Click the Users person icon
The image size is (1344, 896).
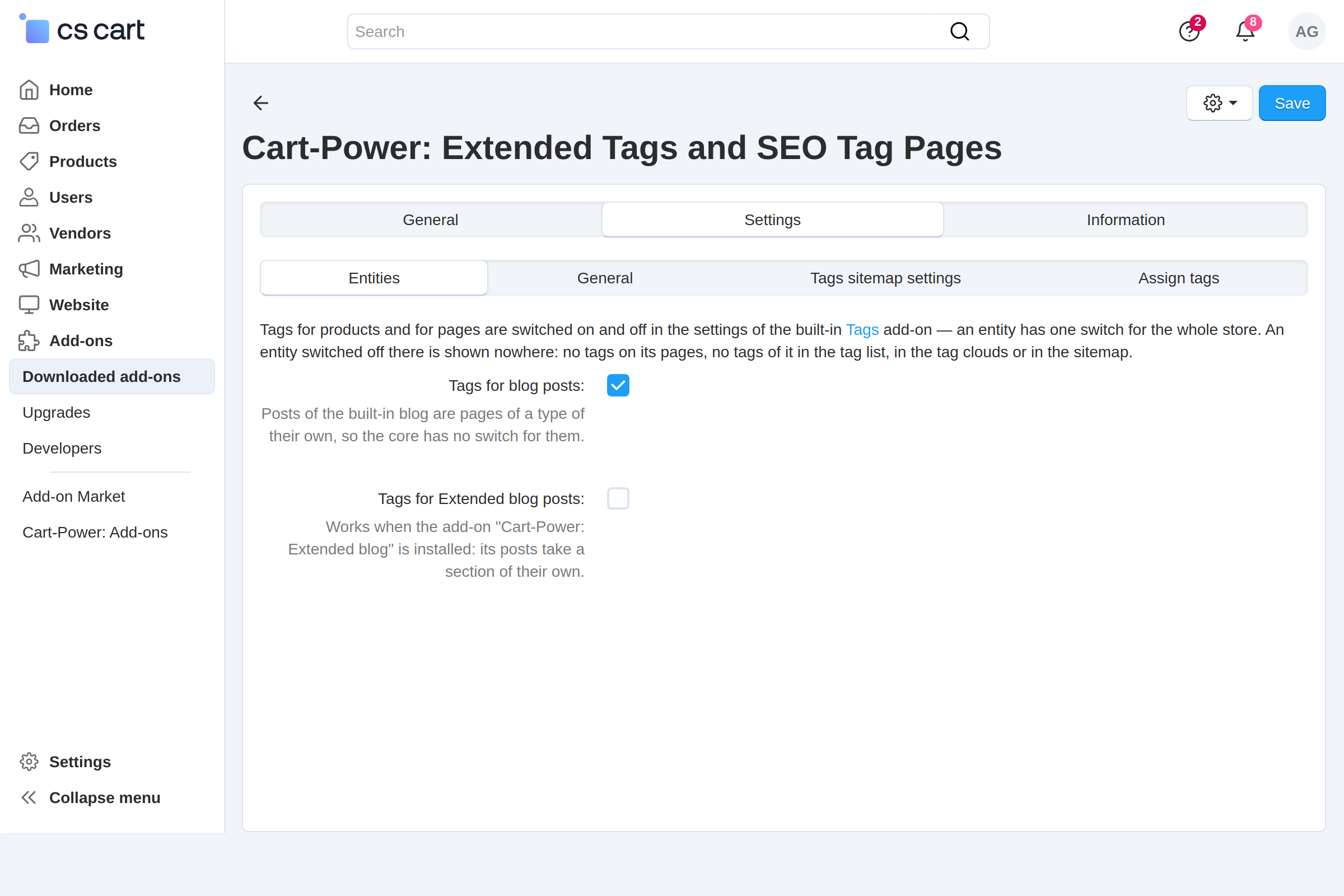point(29,197)
